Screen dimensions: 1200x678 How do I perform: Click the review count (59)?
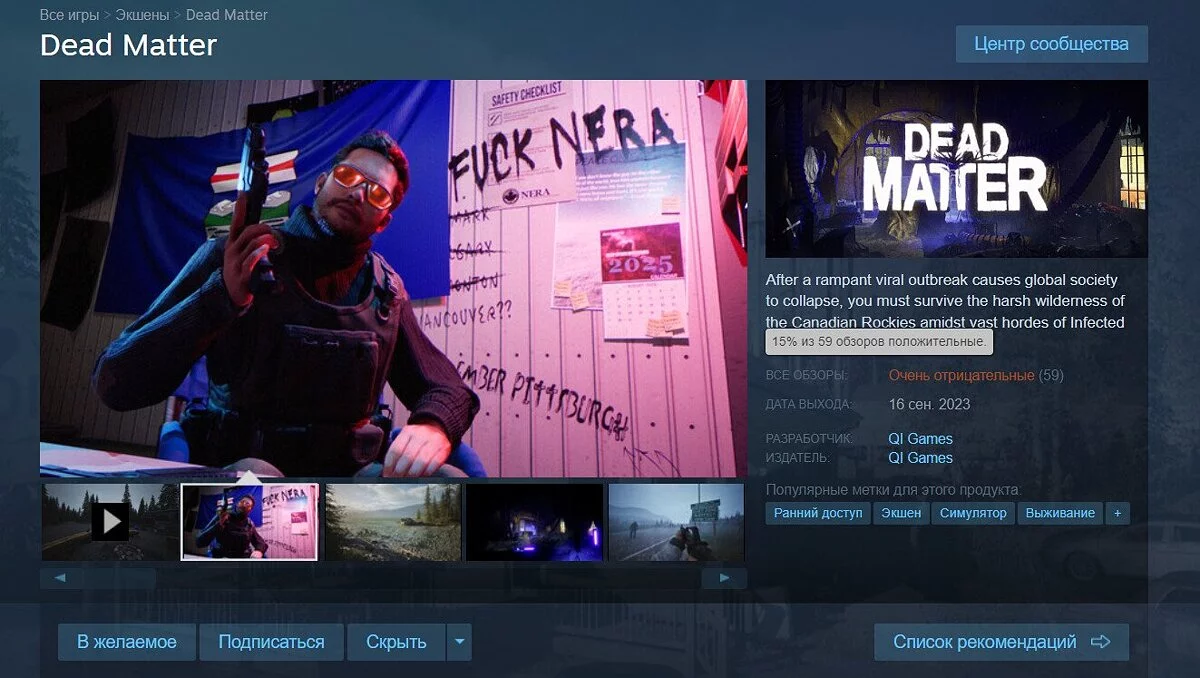[x=1051, y=375]
